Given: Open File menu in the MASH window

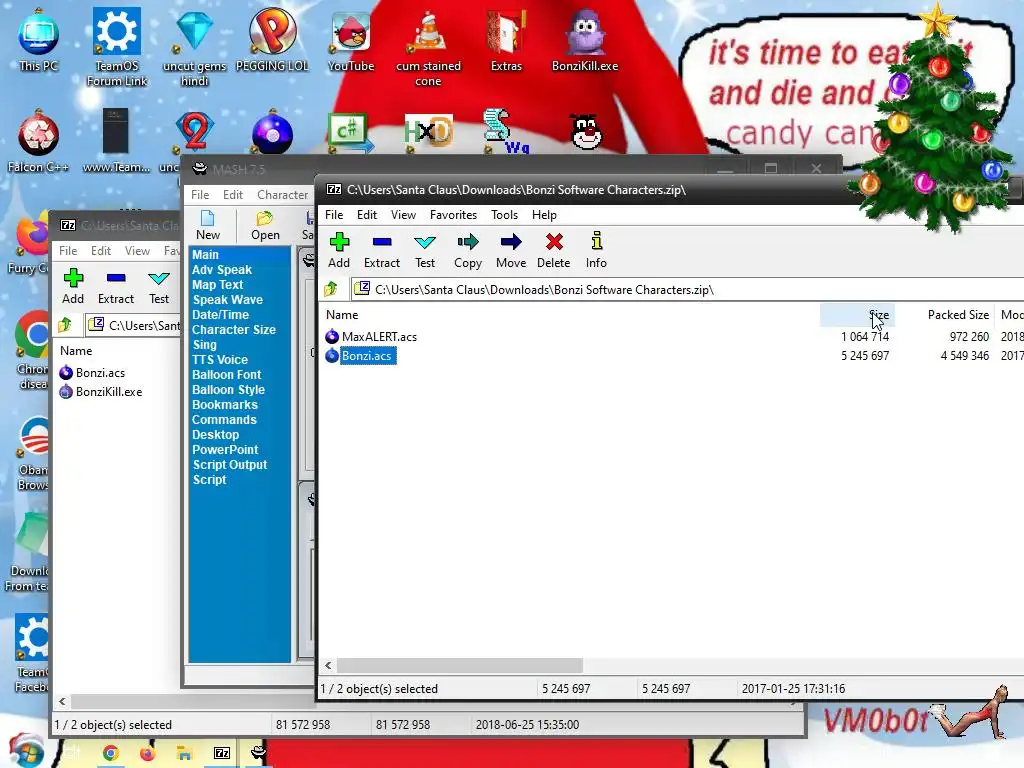Looking at the screenshot, I should pyautogui.click(x=200, y=195).
